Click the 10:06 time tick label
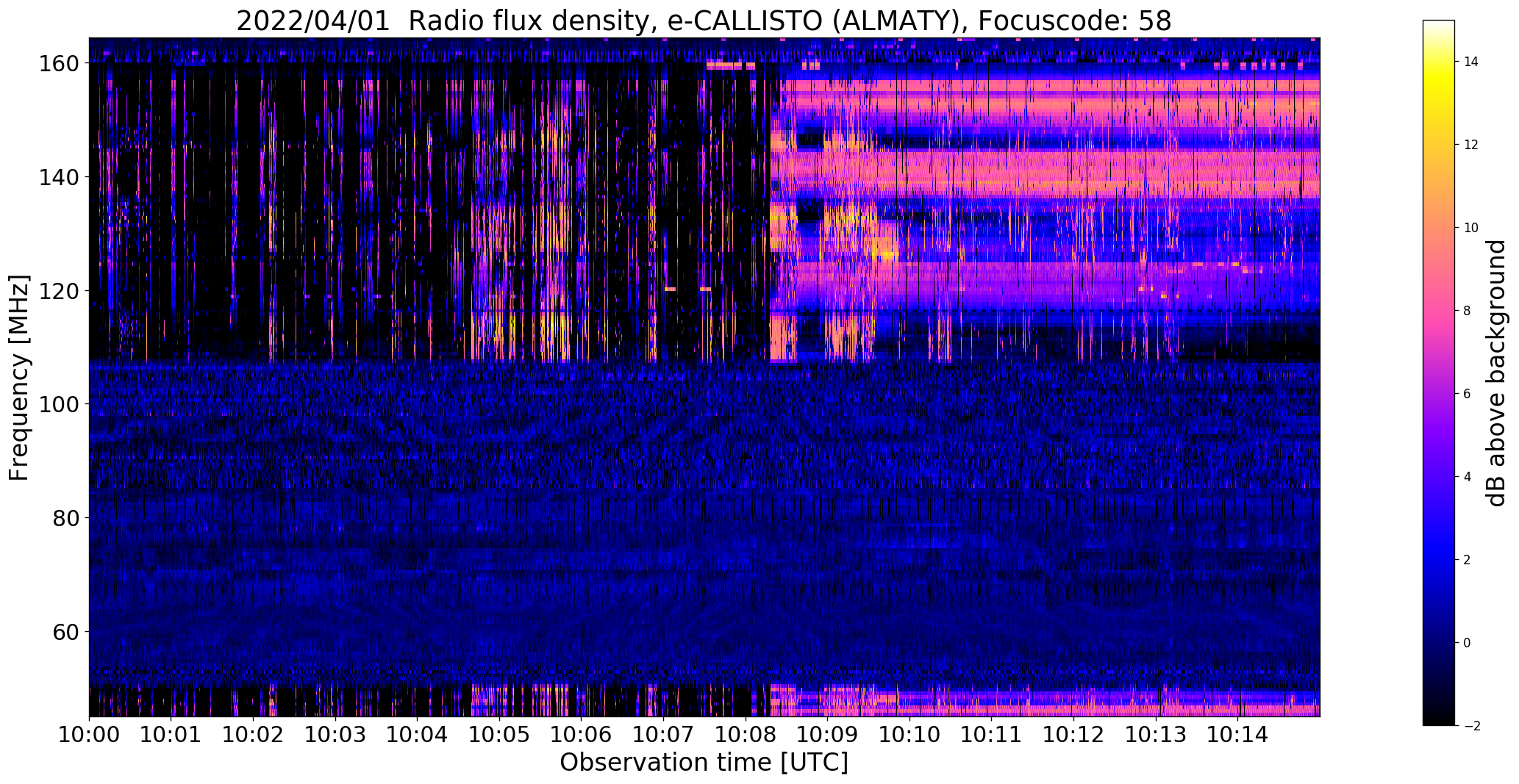 pyautogui.click(x=581, y=734)
